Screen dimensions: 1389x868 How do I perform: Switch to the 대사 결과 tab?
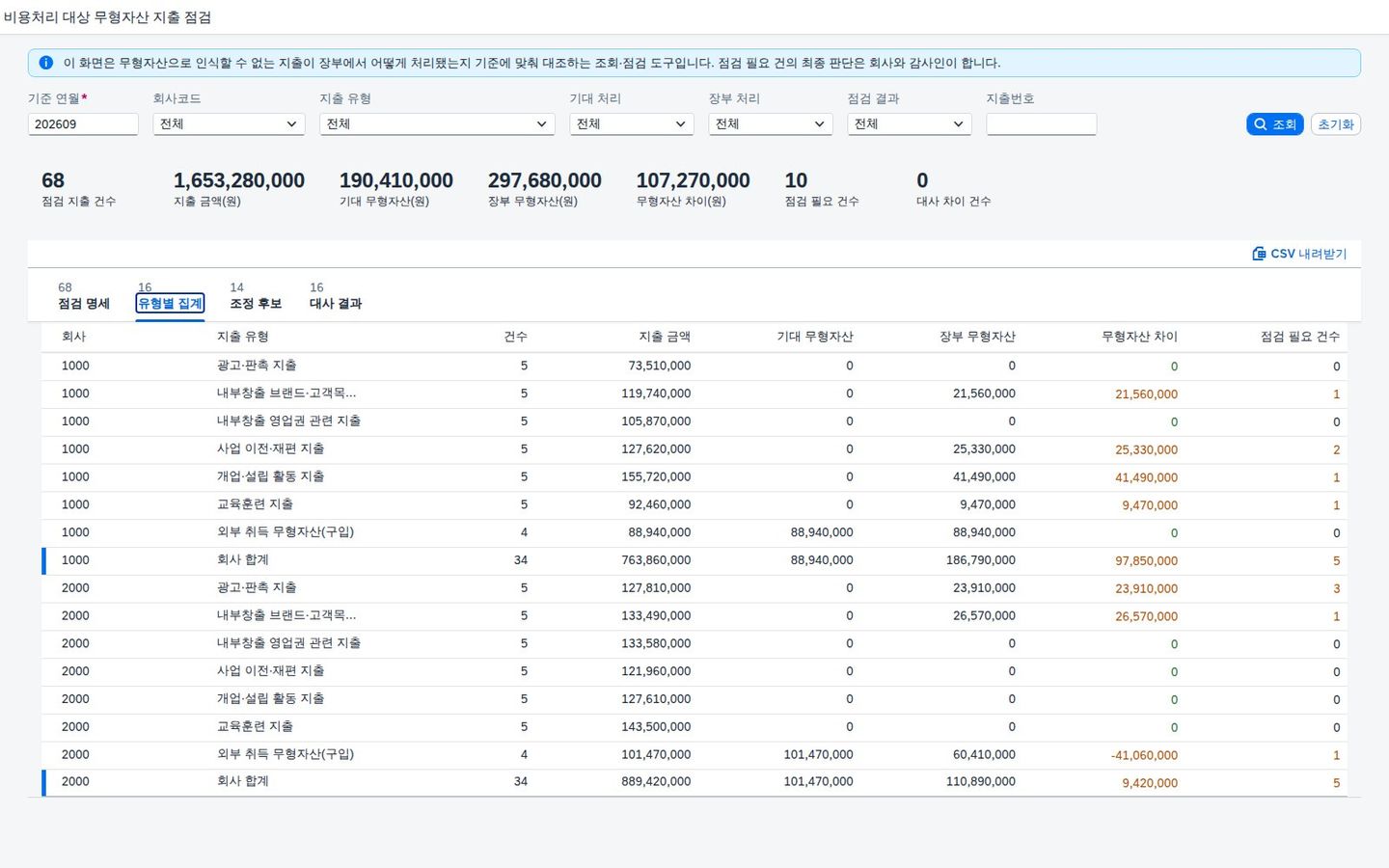coord(336,296)
